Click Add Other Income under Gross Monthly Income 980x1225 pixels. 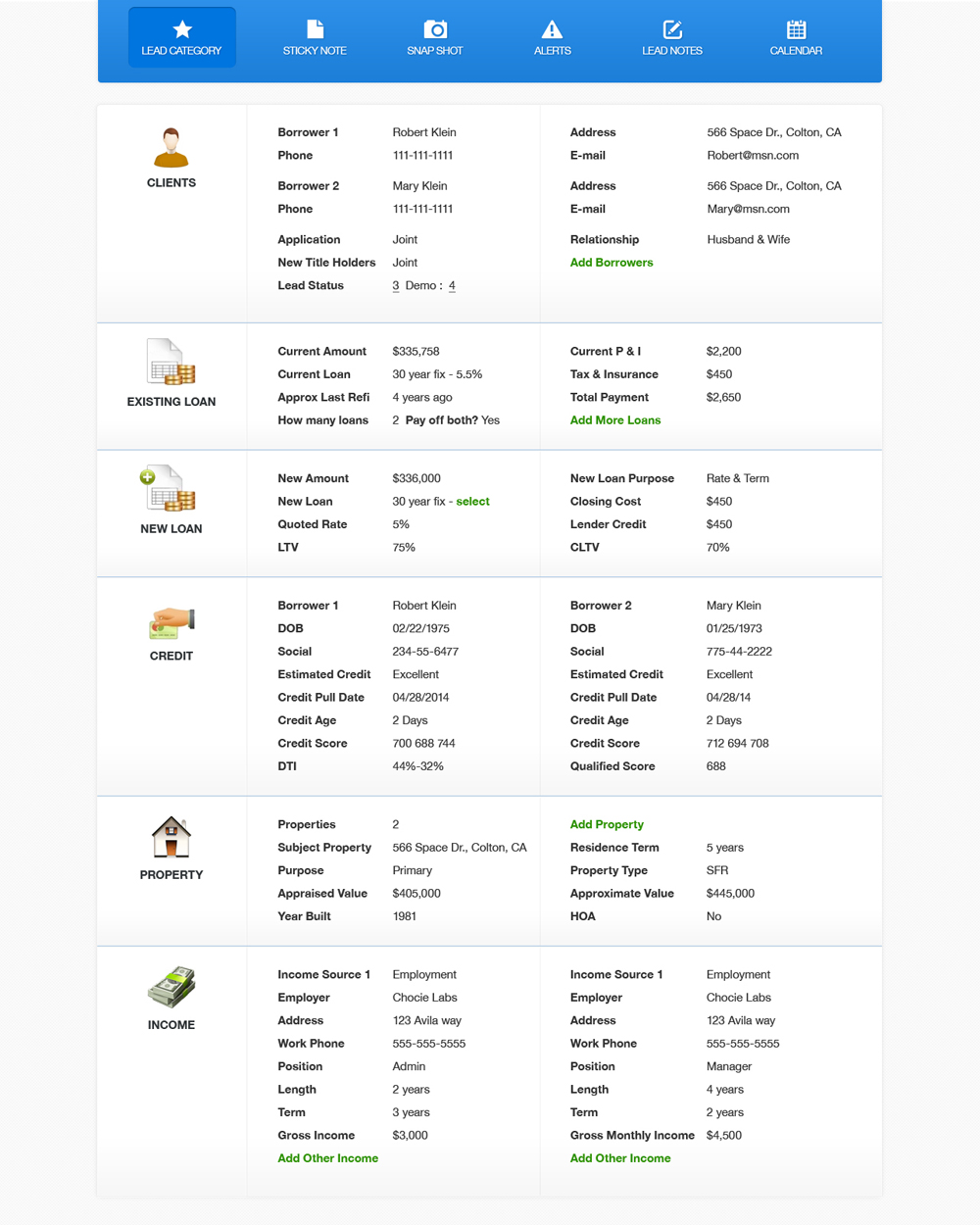click(620, 1158)
